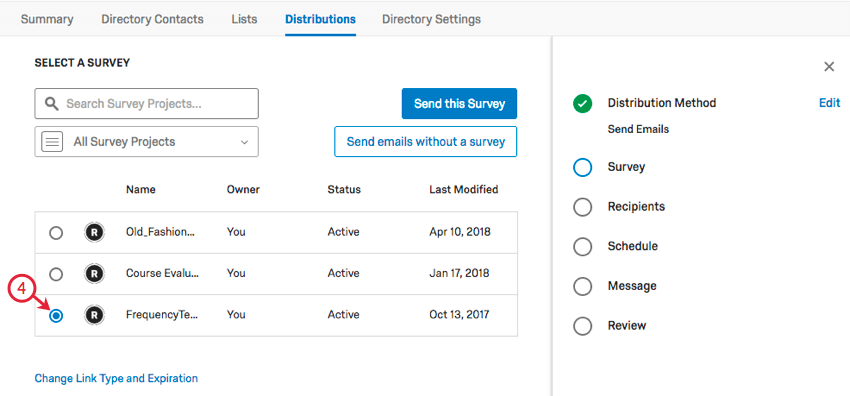Click the Send this Survey button
The width and height of the screenshot is (850, 396).
[459, 103]
